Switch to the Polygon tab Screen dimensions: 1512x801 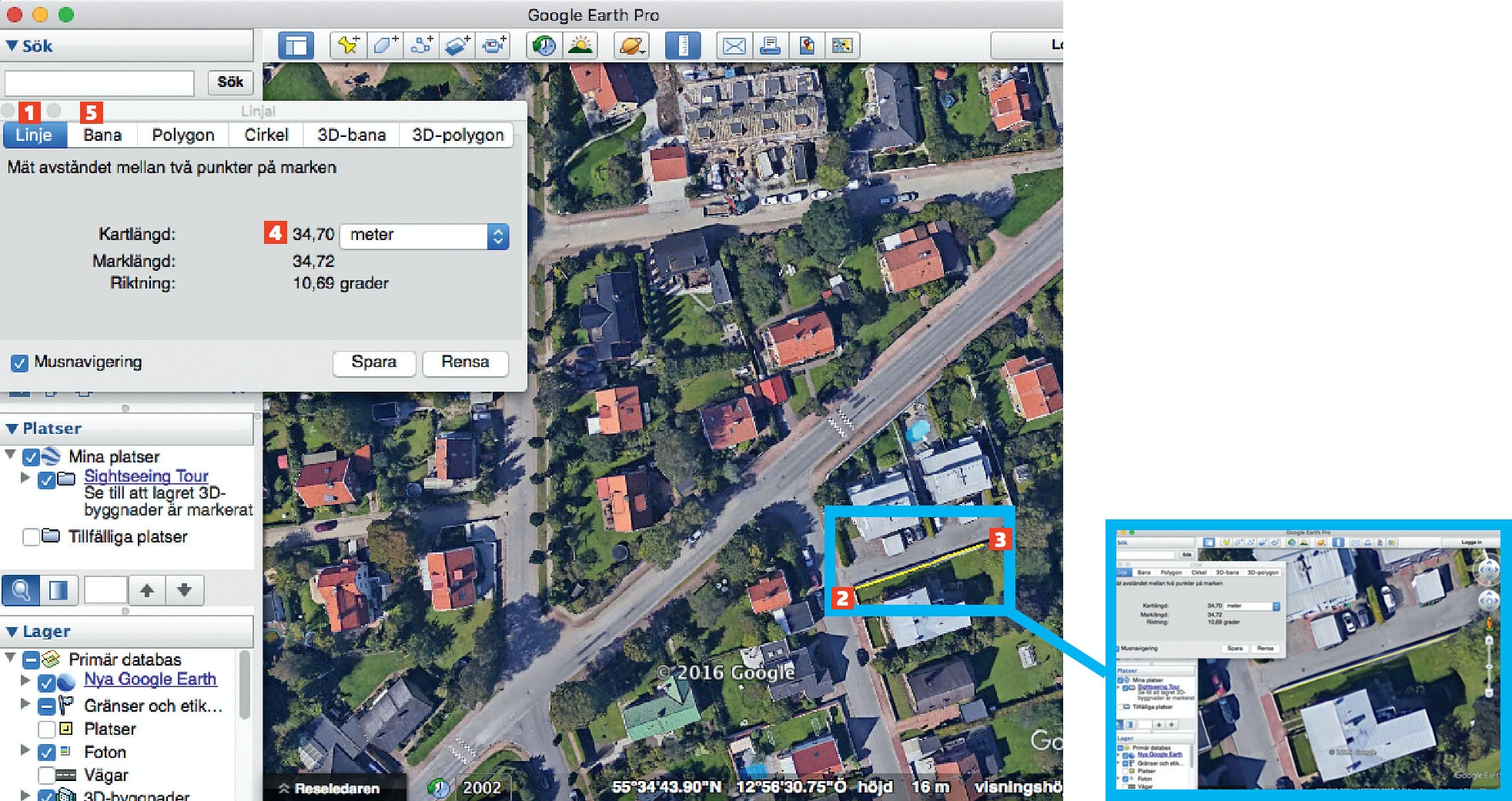pyautogui.click(x=183, y=135)
